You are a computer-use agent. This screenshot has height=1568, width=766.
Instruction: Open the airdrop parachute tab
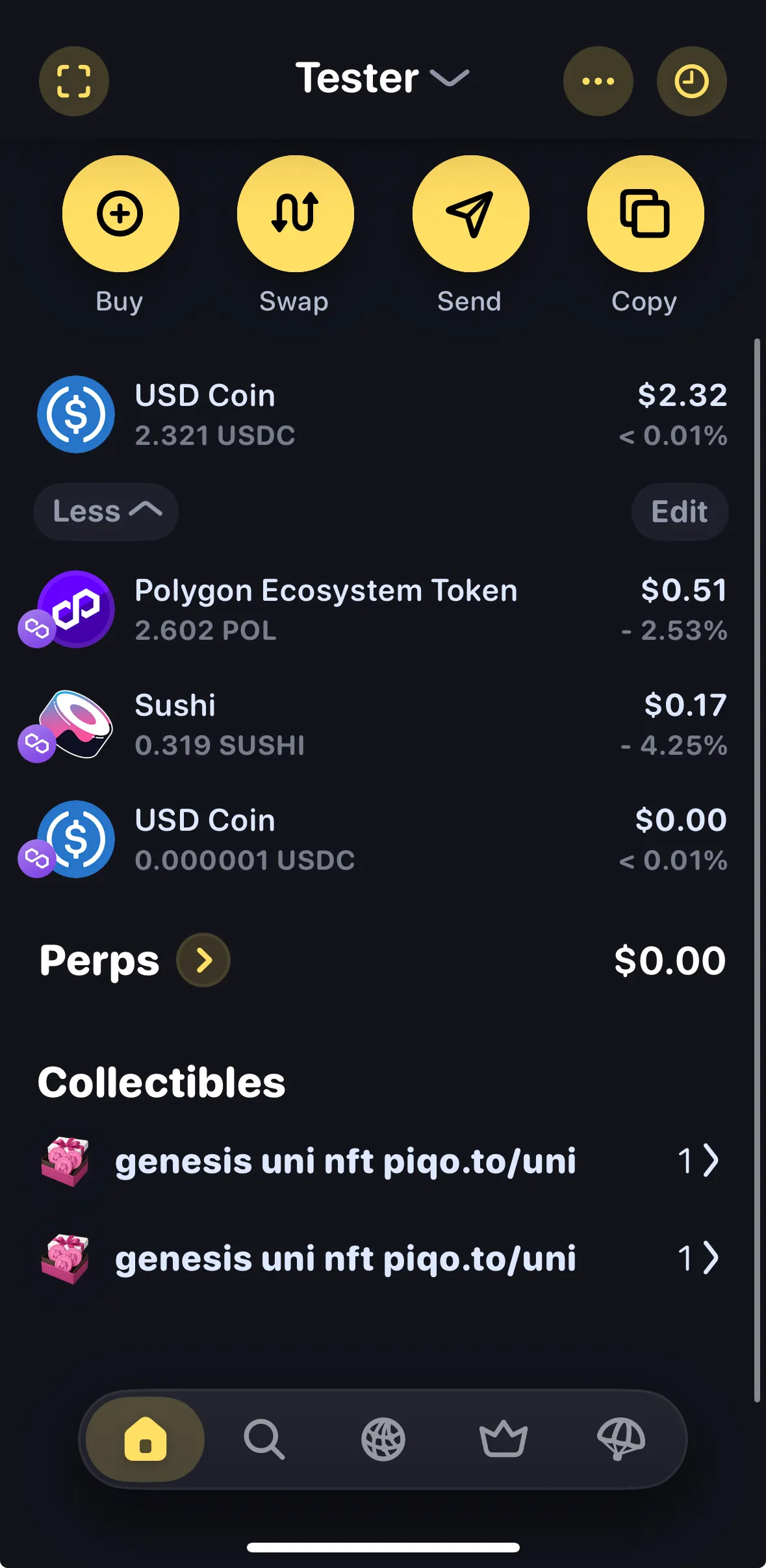[621, 1439]
